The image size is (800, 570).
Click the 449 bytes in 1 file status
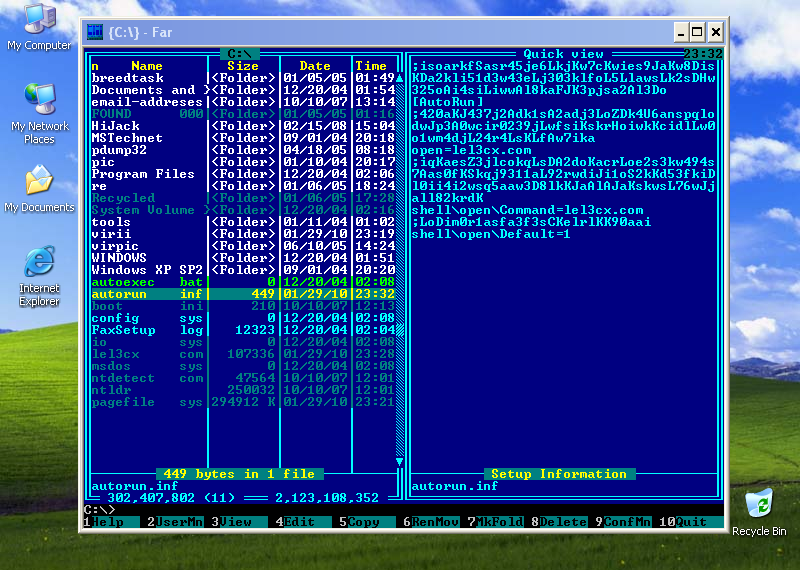(x=239, y=474)
